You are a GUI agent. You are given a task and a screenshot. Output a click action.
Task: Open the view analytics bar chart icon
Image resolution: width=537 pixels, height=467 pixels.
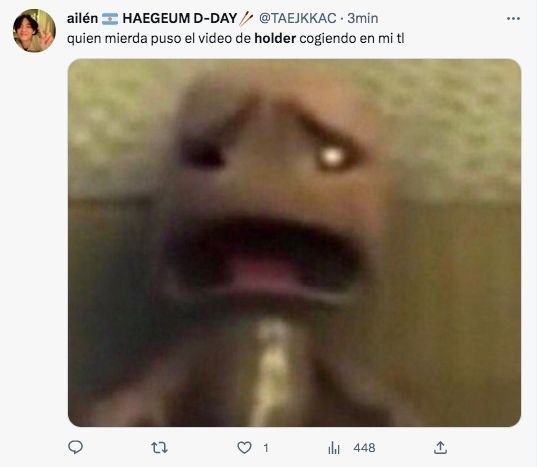(x=334, y=447)
